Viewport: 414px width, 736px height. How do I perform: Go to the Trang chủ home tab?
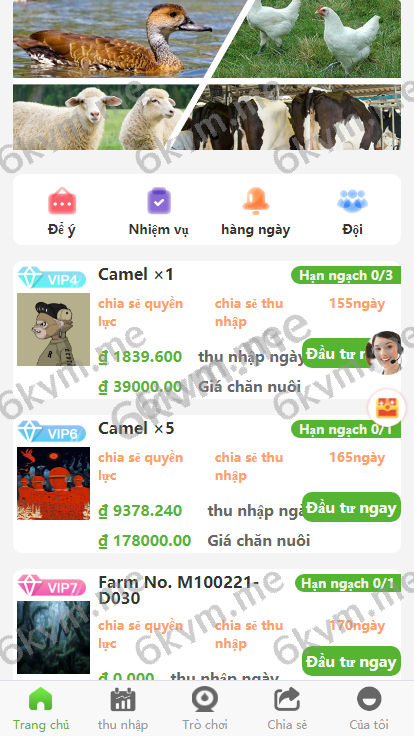[x=41, y=708]
